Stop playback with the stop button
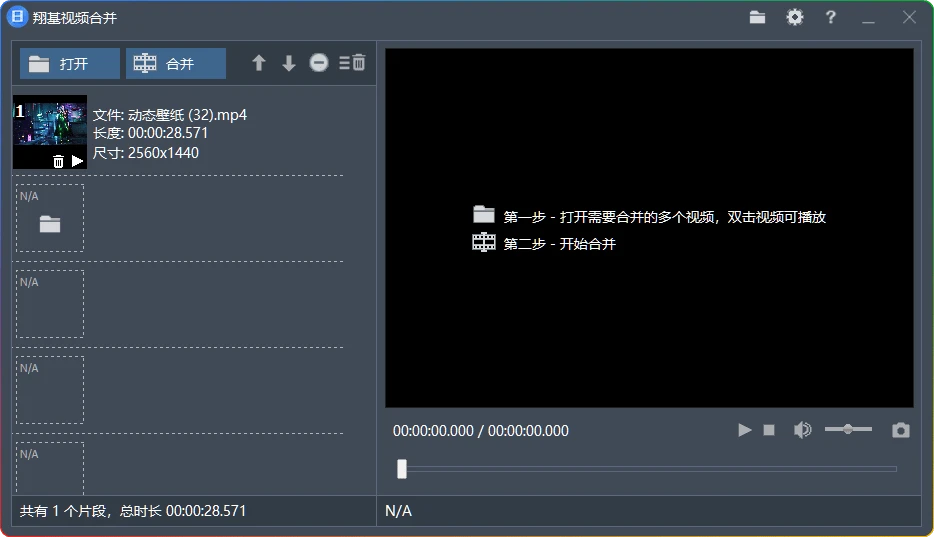This screenshot has height=537, width=934. click(769, 430)
